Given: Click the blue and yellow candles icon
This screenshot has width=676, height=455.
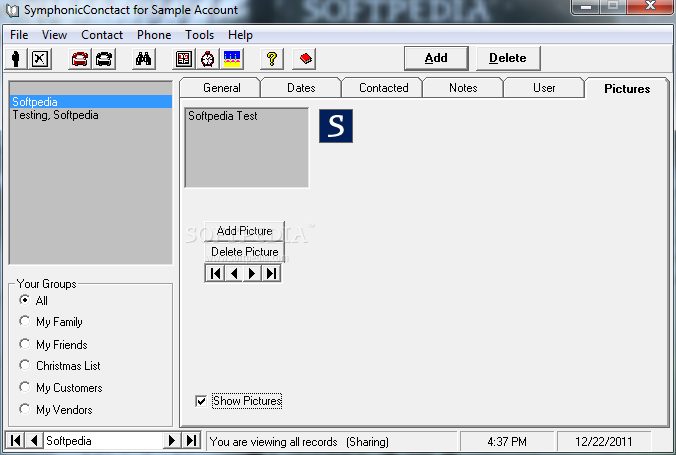Looking at the screenshot, I should pos(232,59).
